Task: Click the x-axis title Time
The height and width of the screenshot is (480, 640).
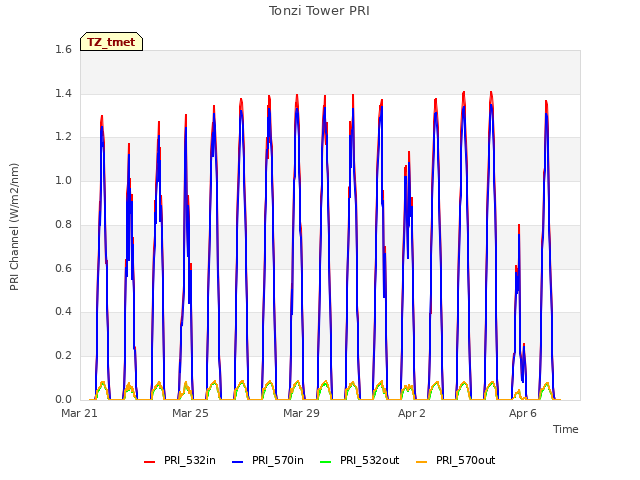Action: coord(566,429)
